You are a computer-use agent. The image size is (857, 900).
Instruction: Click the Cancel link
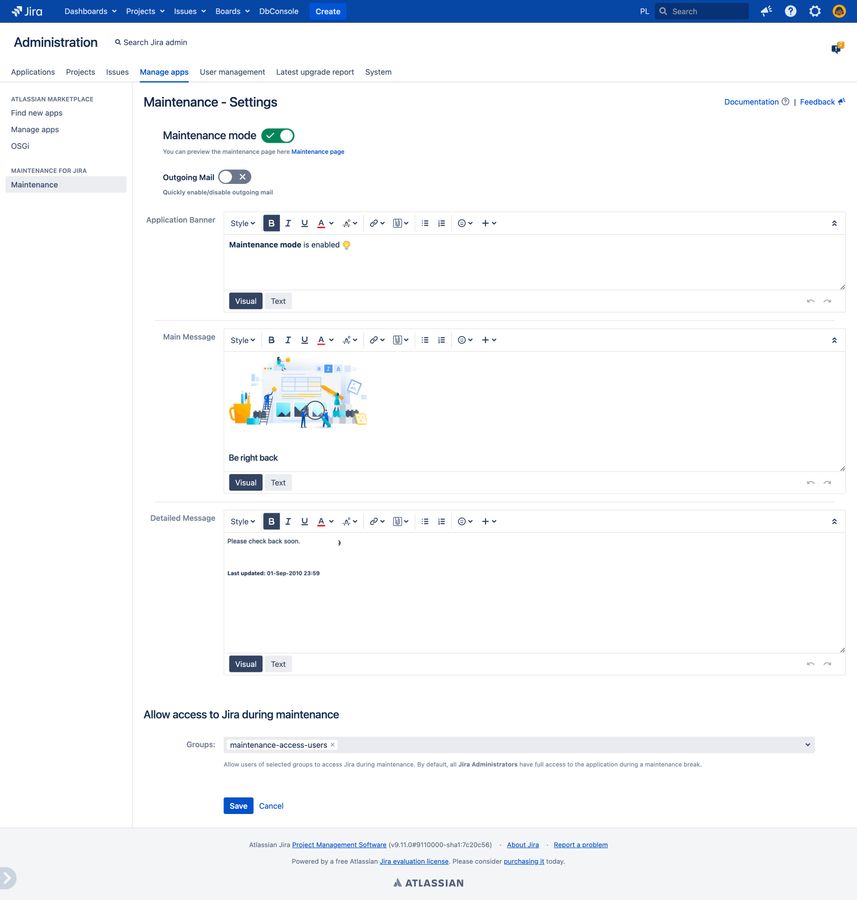click(x=271, y=806)
